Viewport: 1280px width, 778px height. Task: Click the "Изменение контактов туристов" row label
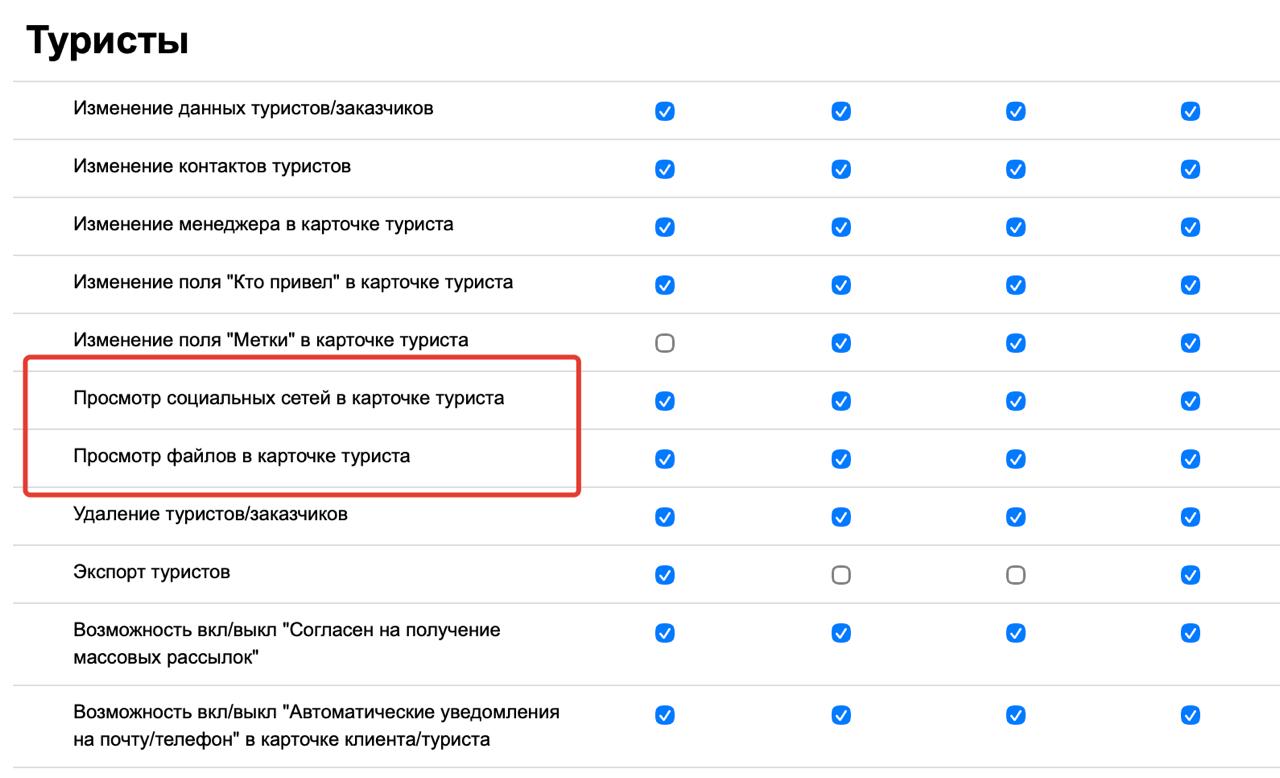click(212, 167)
